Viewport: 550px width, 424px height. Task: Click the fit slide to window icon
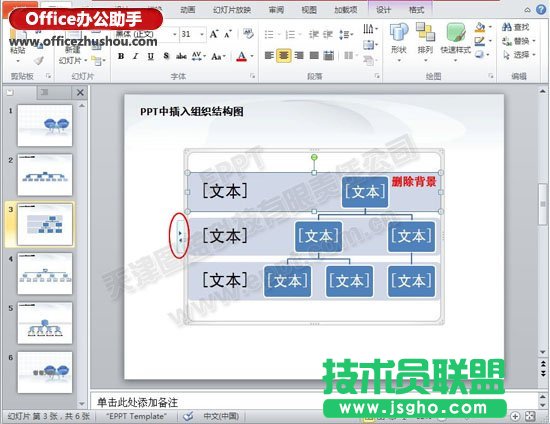tap(530, 416)
